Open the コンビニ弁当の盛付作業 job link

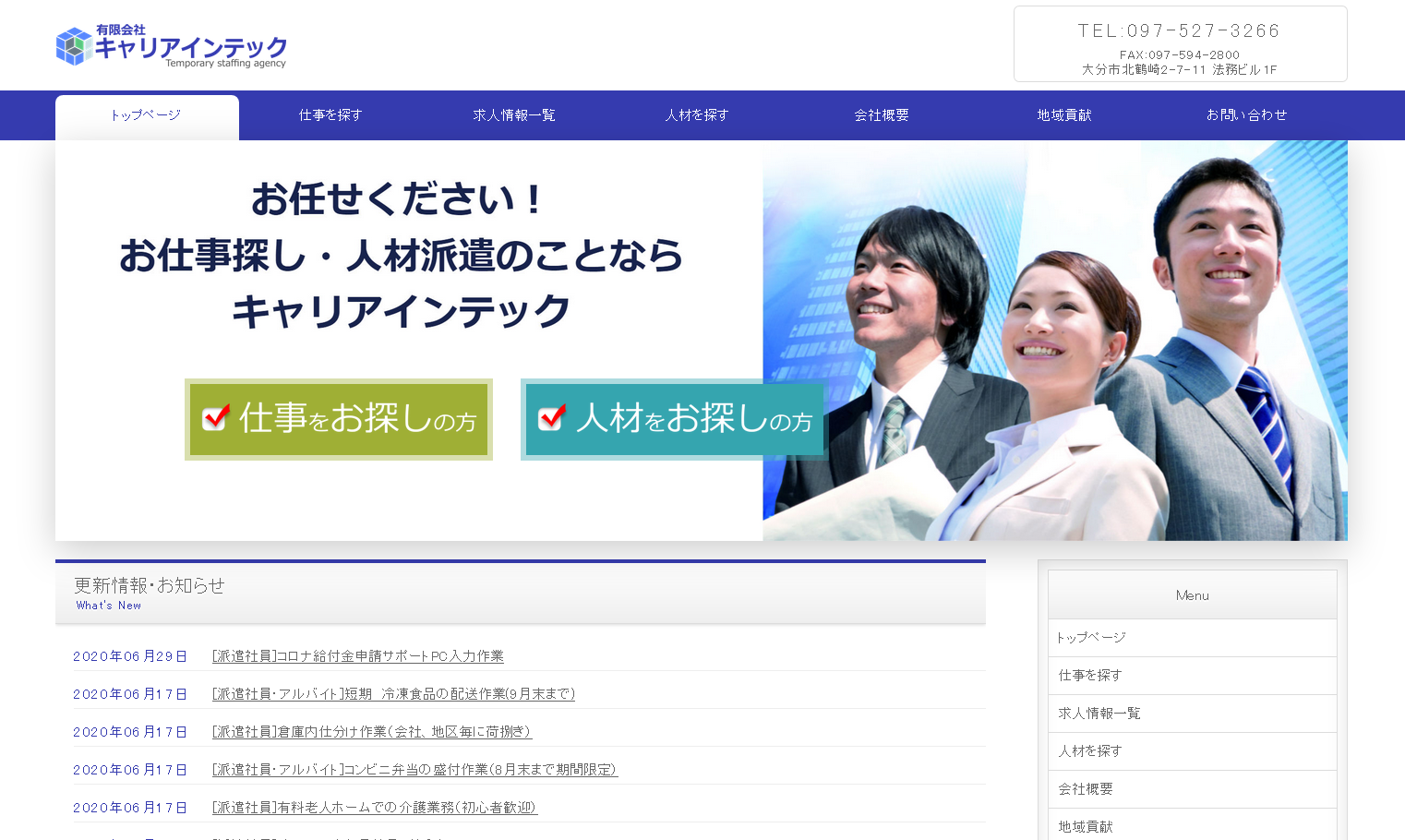[x=414, y=770]
